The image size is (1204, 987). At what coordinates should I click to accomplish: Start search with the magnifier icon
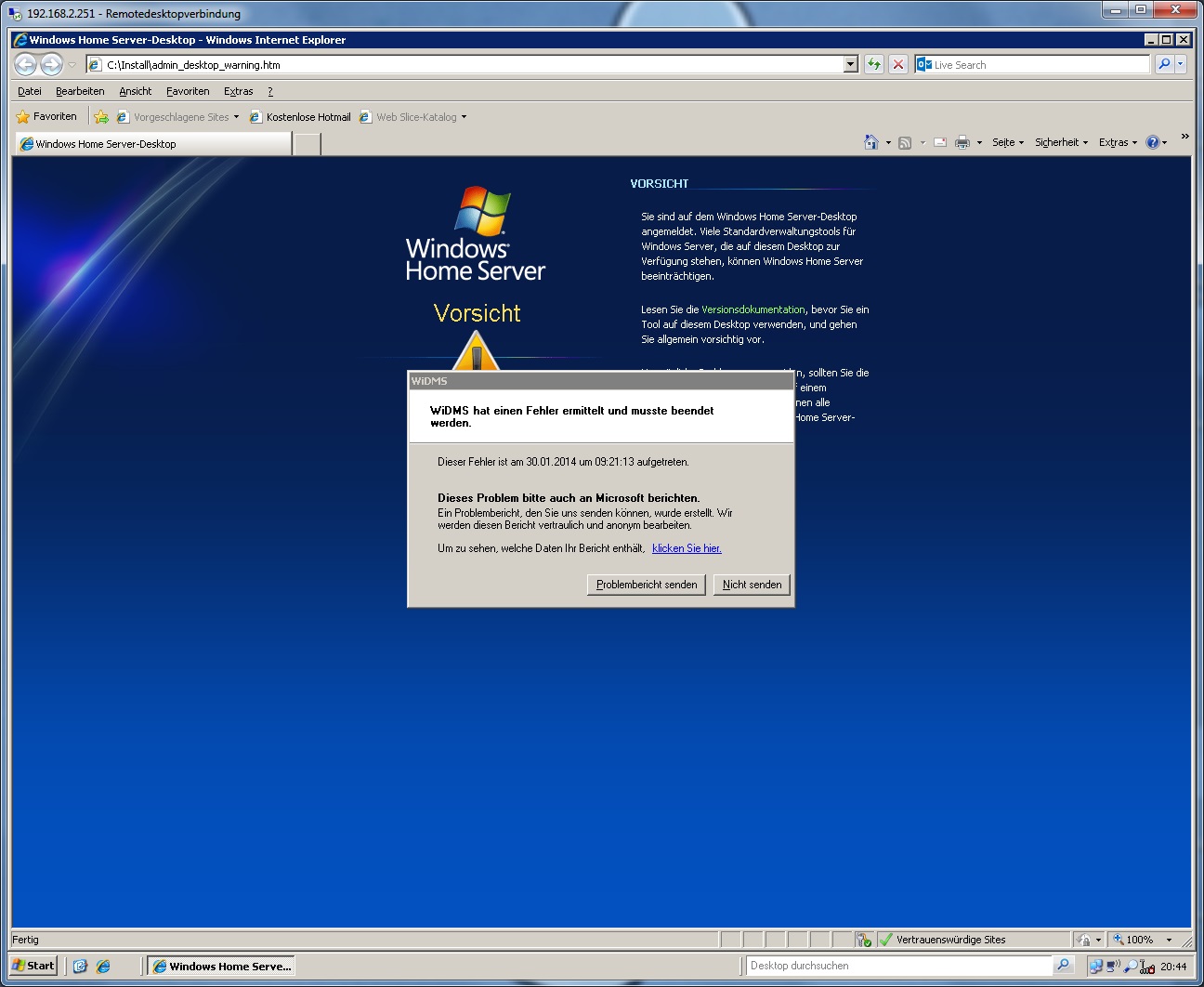coord(1164,64)
